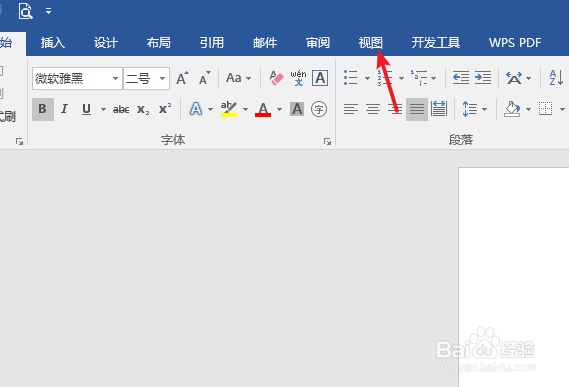Switch to the 设计 tab
Screen dimensions: 569x387
coord(106,43)
